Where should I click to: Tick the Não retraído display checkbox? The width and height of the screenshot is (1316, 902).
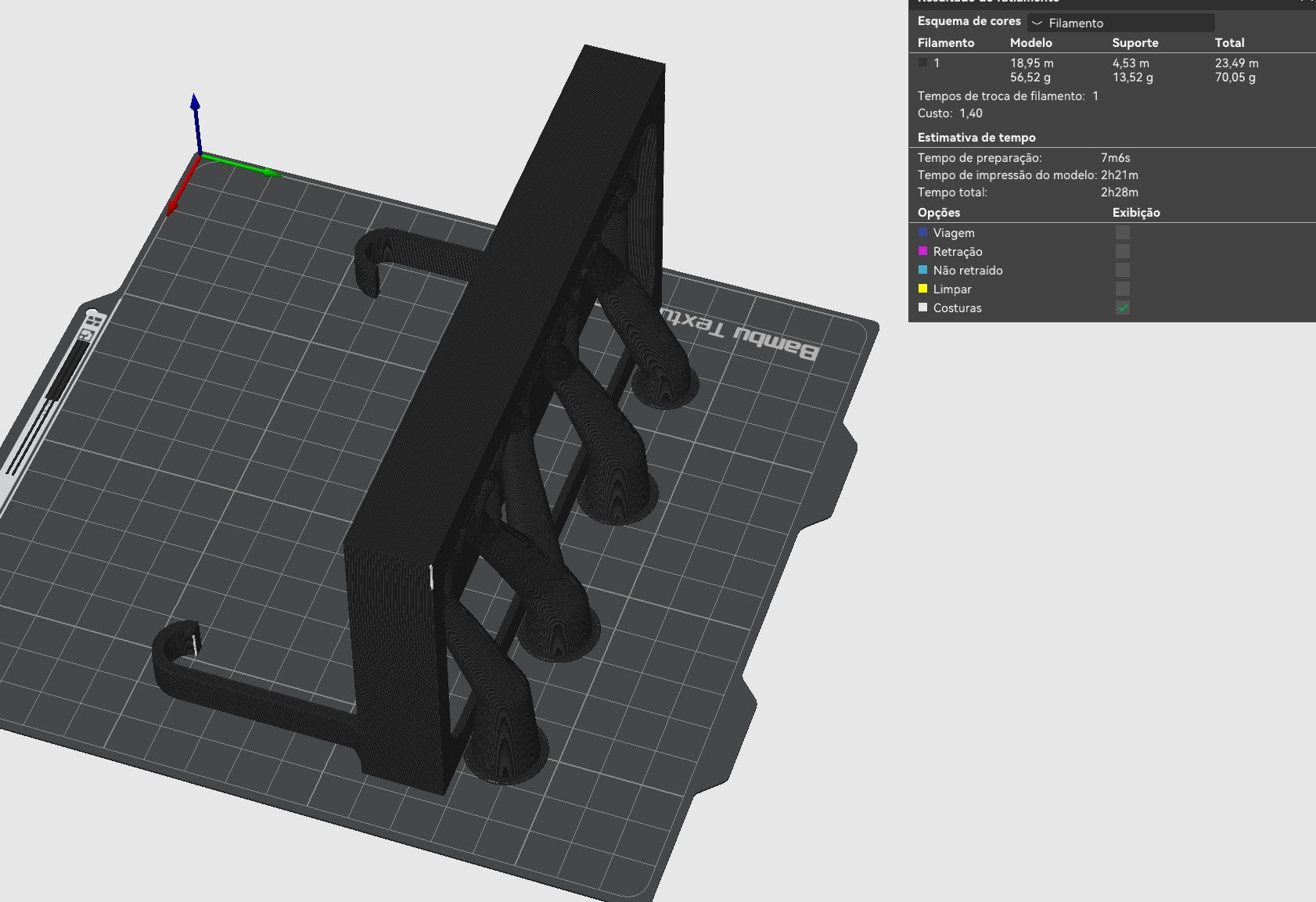pos(1122,270)
